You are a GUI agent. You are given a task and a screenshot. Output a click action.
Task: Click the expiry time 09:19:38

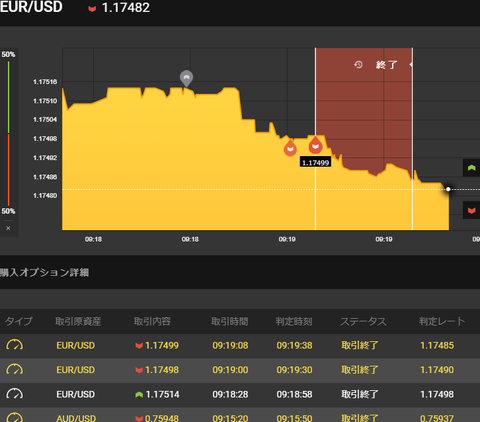point(294,345)
